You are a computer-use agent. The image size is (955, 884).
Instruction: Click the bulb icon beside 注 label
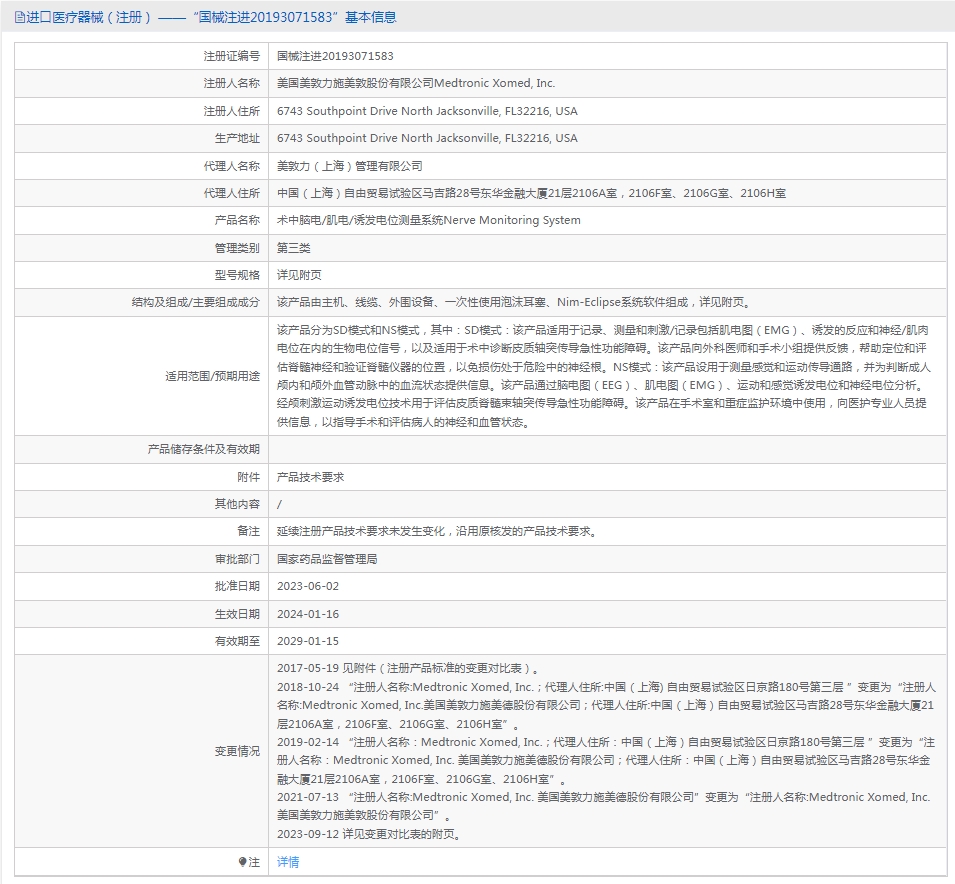click(x=242, y=861)
